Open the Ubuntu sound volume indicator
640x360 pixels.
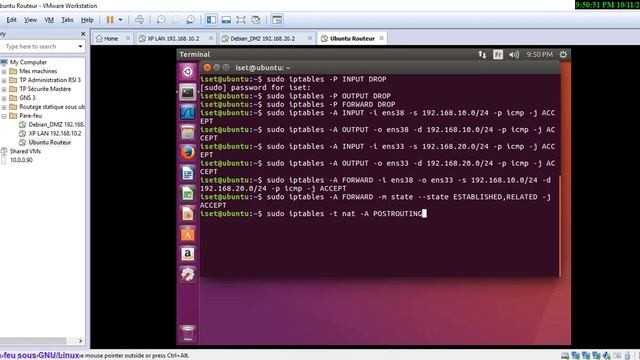tap(514, 54)
